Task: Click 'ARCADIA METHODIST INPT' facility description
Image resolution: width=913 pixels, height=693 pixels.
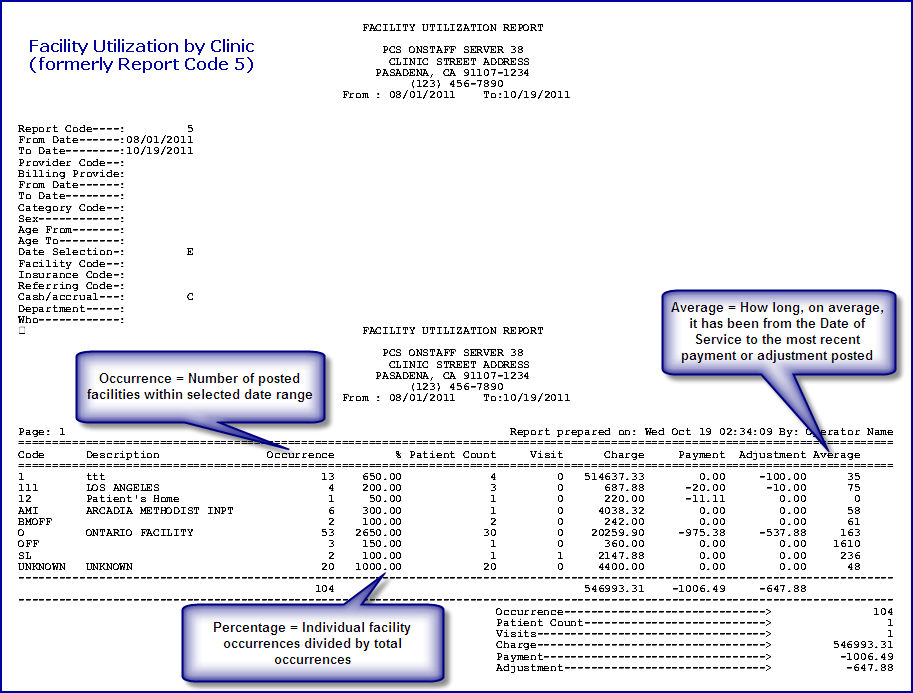Action: click(x=160, y=511)
